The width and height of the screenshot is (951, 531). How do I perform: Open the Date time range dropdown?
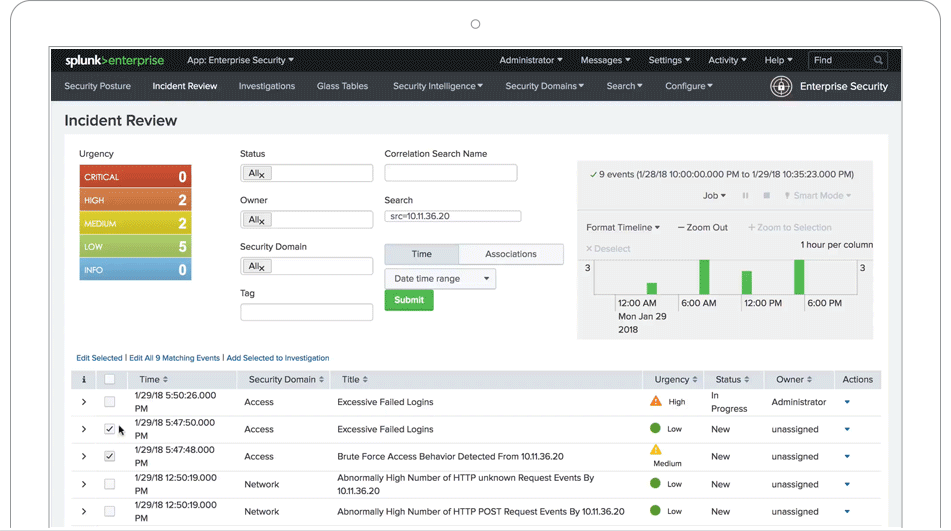tap(440, 279)
